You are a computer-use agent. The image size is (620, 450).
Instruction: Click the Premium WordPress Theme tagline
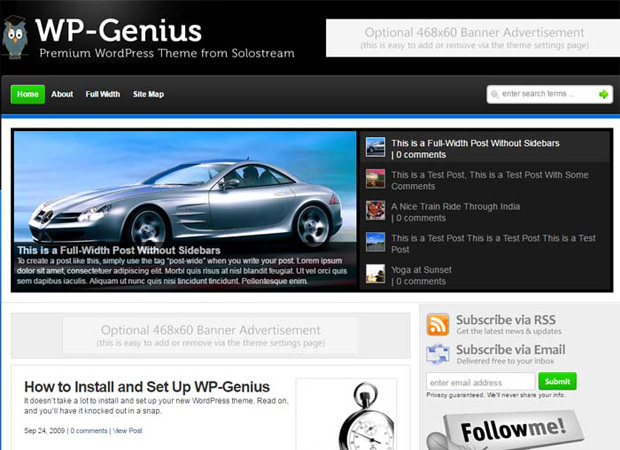pyautogui.click(x=167, y=53)
